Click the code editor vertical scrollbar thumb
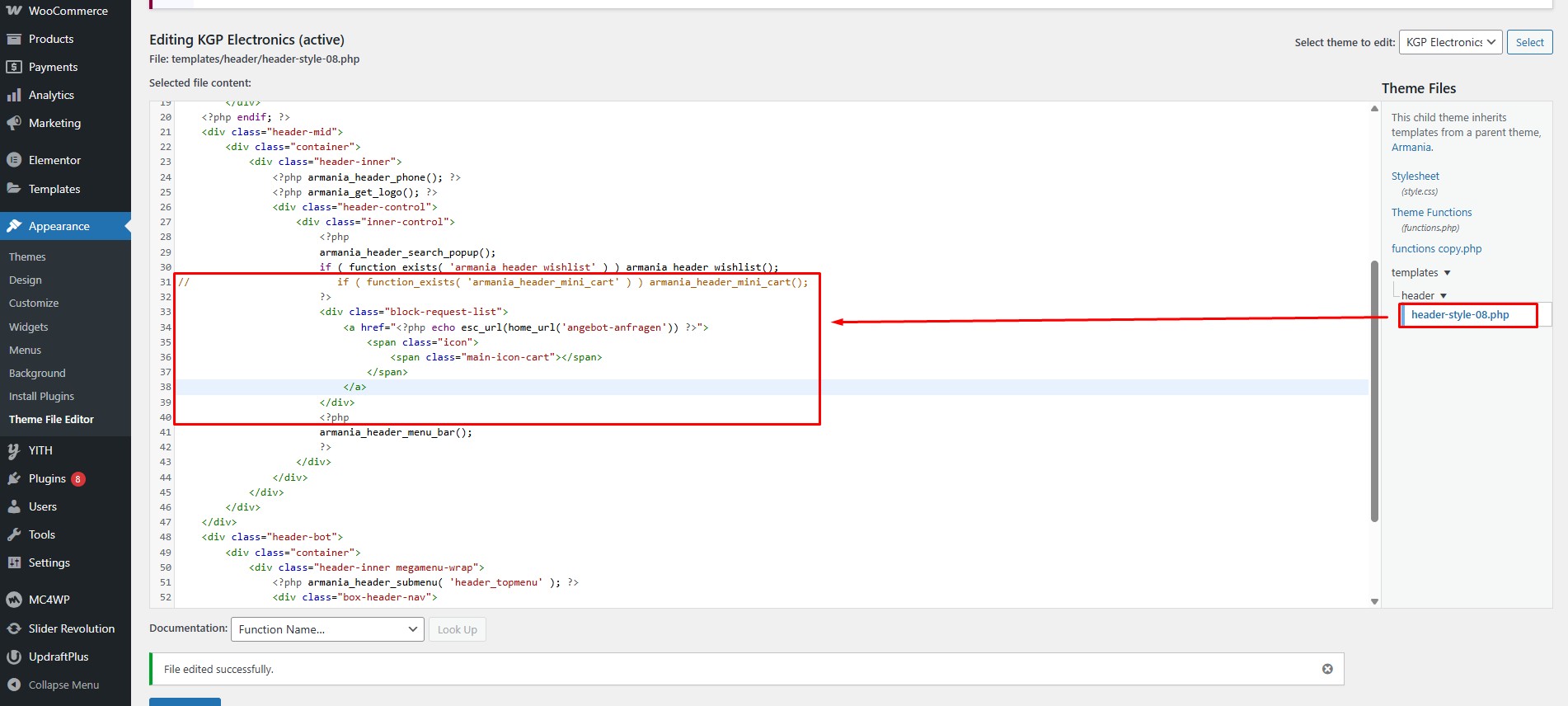This screenshot has height=706, width=1568. coord(1374,392)
